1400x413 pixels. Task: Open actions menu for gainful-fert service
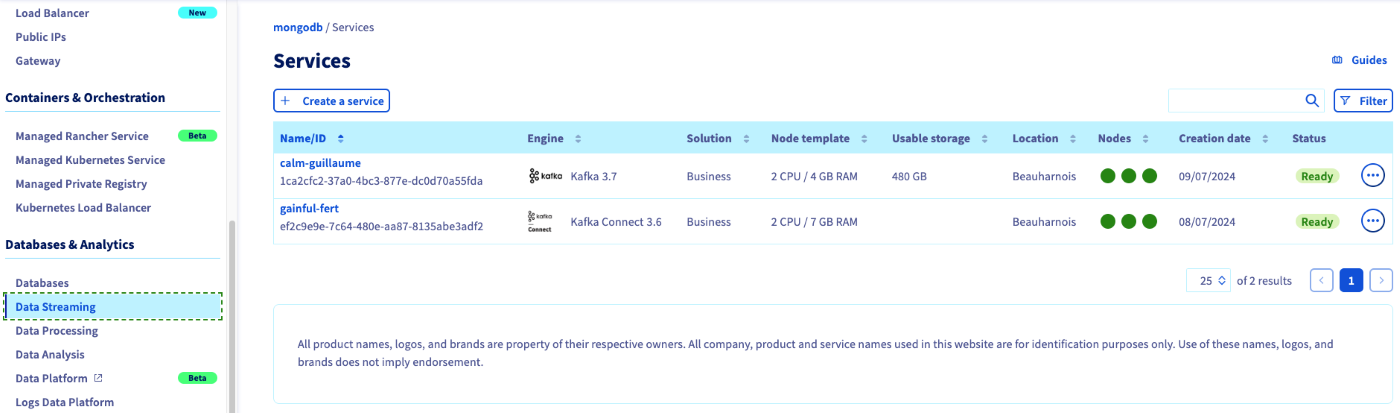click(1373, 221)
